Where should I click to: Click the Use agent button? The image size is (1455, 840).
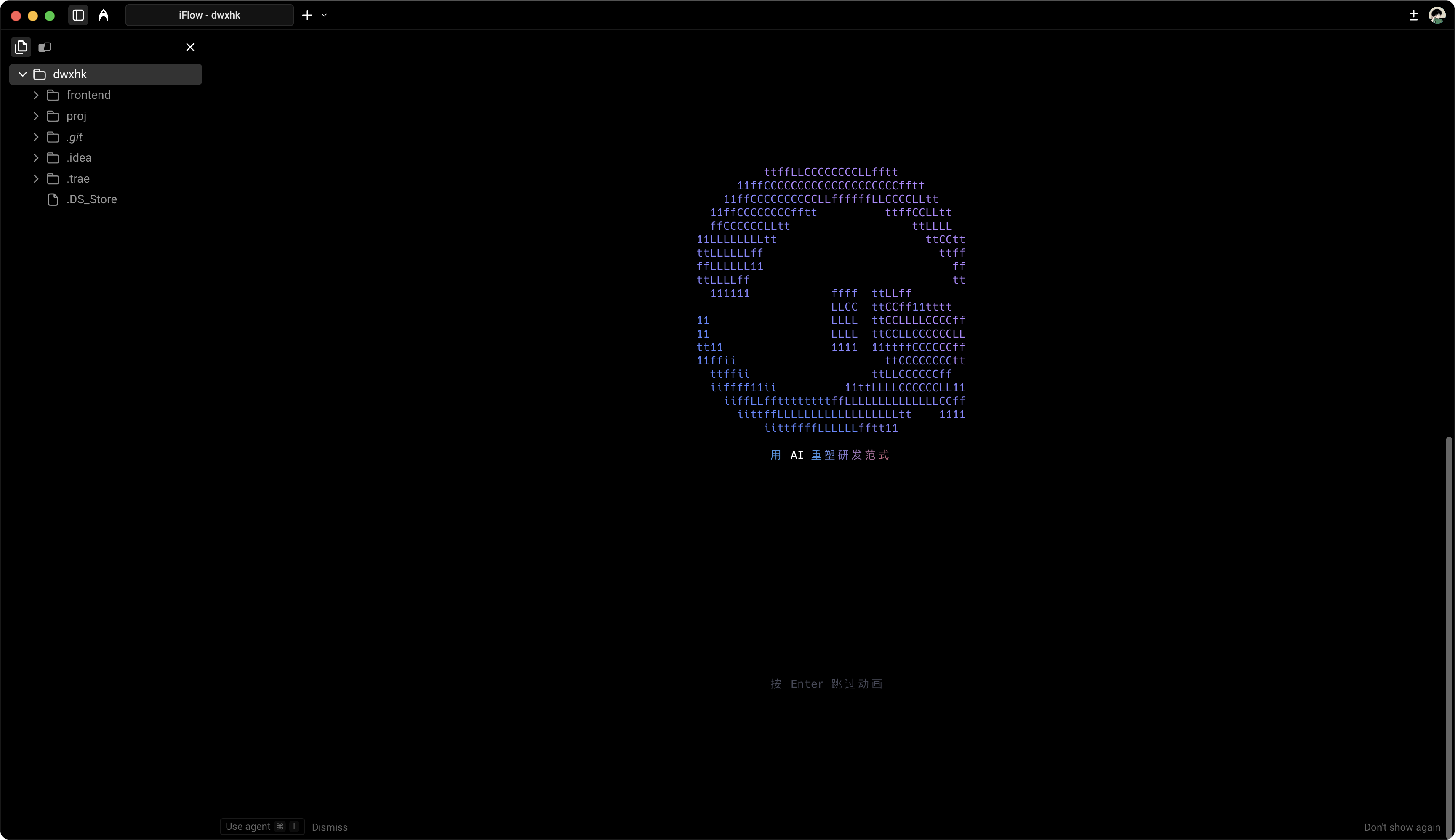[261, 827]
